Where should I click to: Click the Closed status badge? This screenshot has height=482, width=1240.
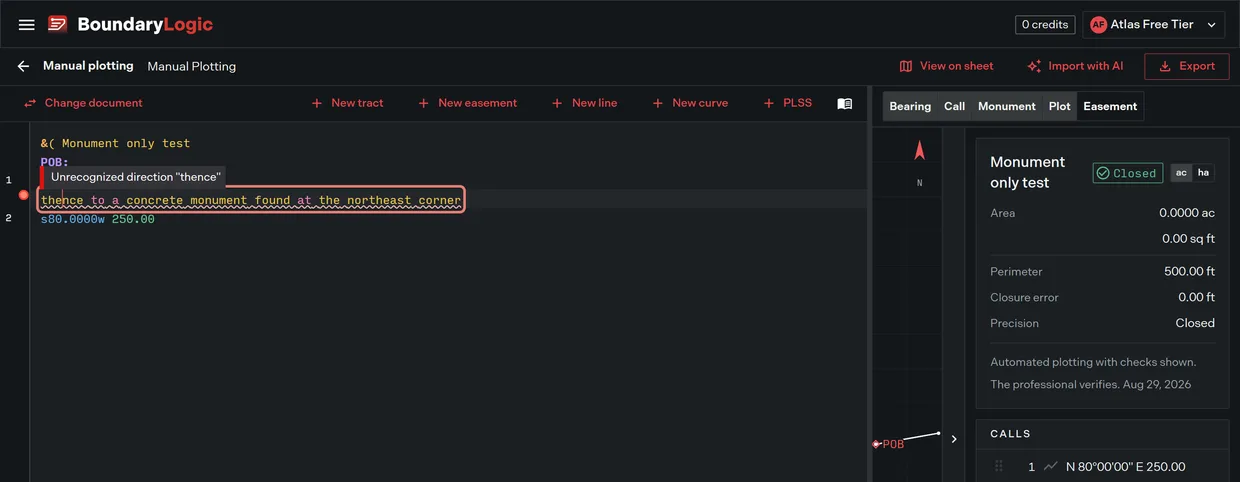coord(1127,173)
